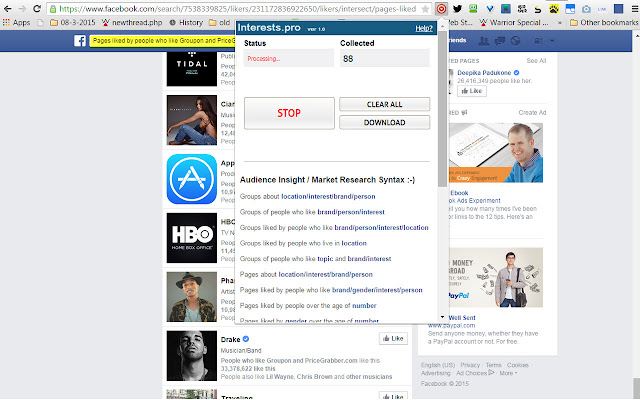The width and height of the screenshot is (640, 400).
Task: Click the green robot extension icon
Action: 473,9
